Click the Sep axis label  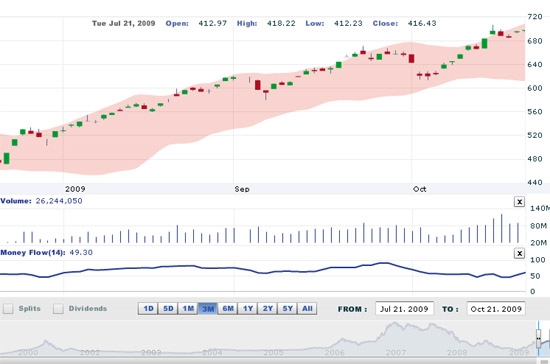point(242,189)
